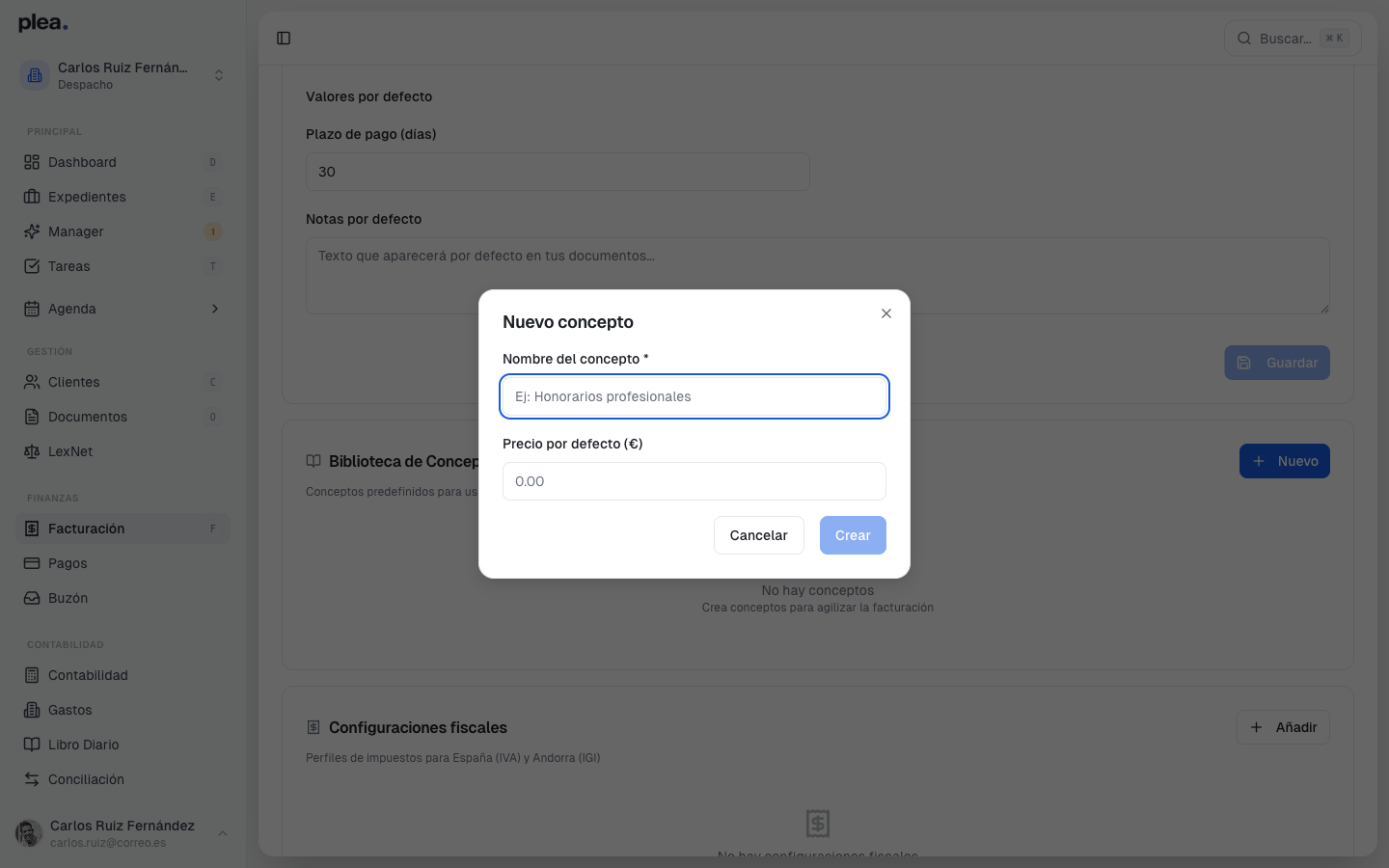Focus the Plazo de pago field
The height and width of the screenshot is (868, 1389).
[x=558, y=172]
